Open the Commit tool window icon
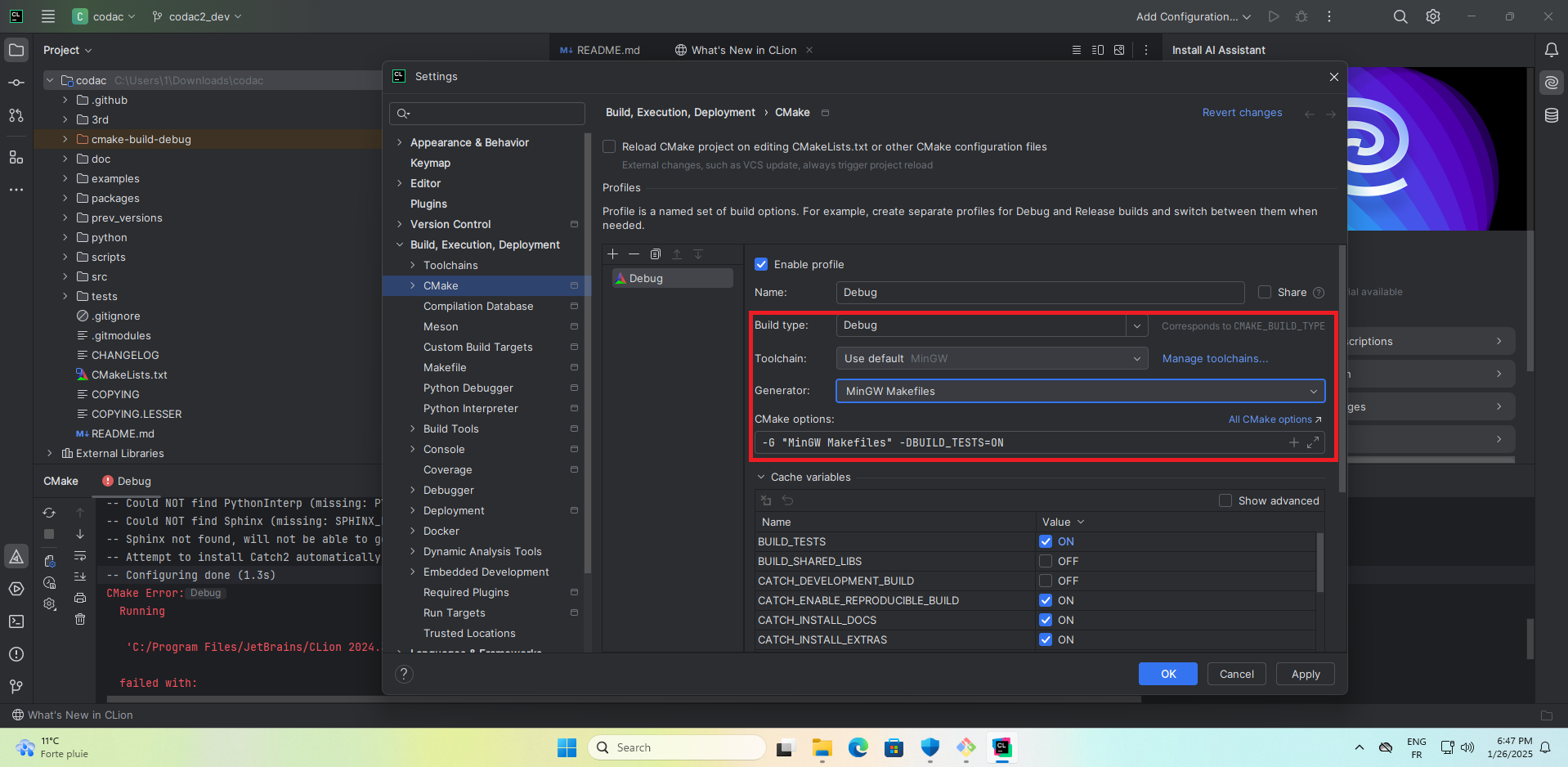Image resolution: width=1568 pixels, height=767 pixels. tap(16, 83)
